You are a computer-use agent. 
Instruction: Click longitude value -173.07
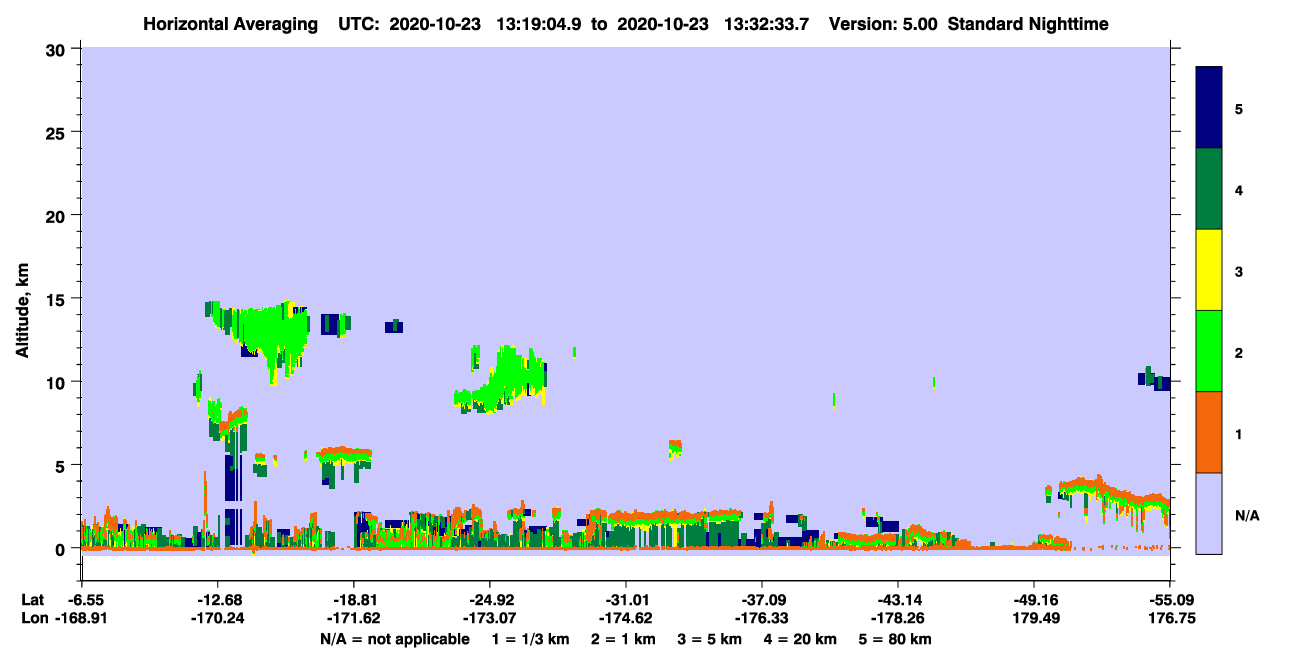pyautogui.click(x=490, y=618)
